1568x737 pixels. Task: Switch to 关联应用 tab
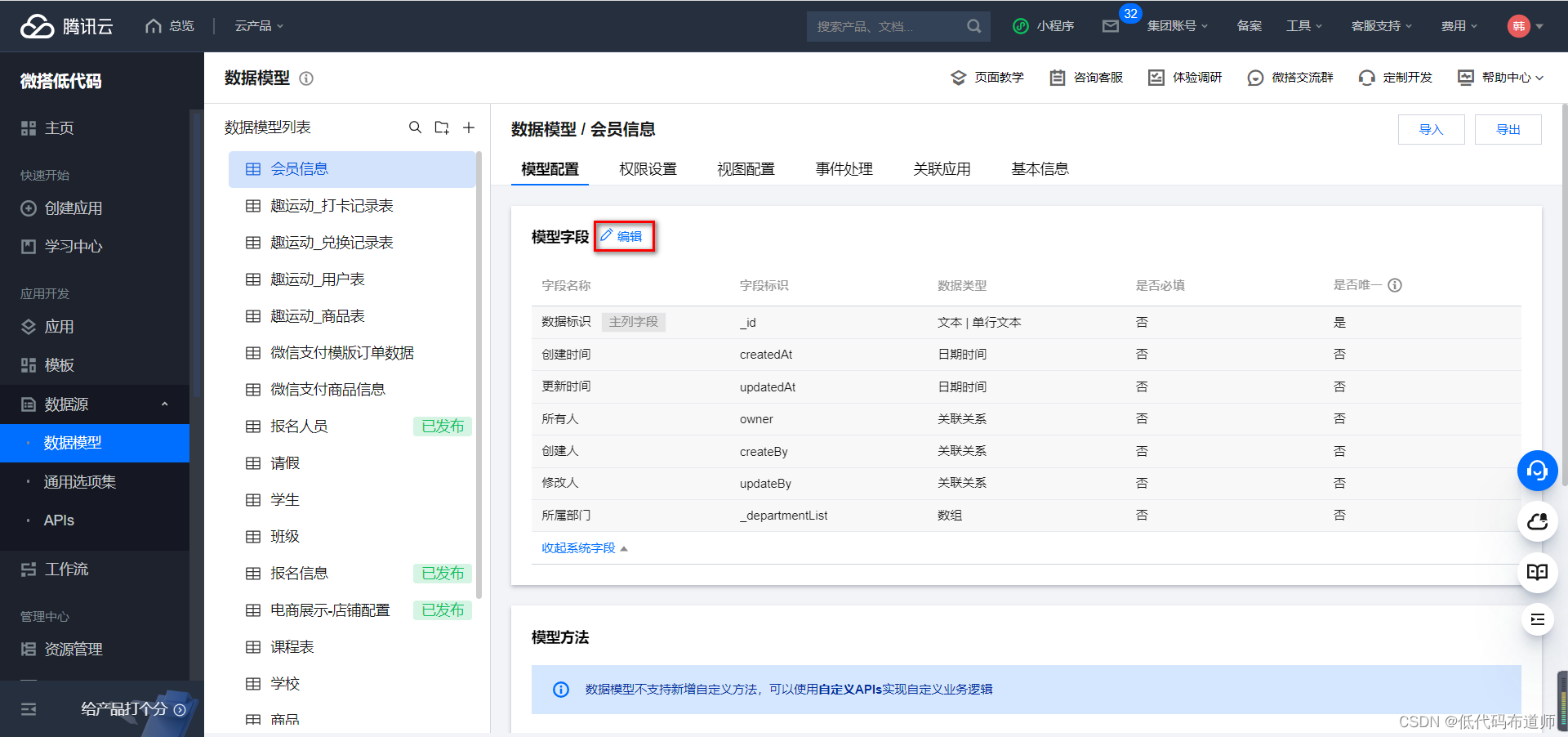coord(942,169)
